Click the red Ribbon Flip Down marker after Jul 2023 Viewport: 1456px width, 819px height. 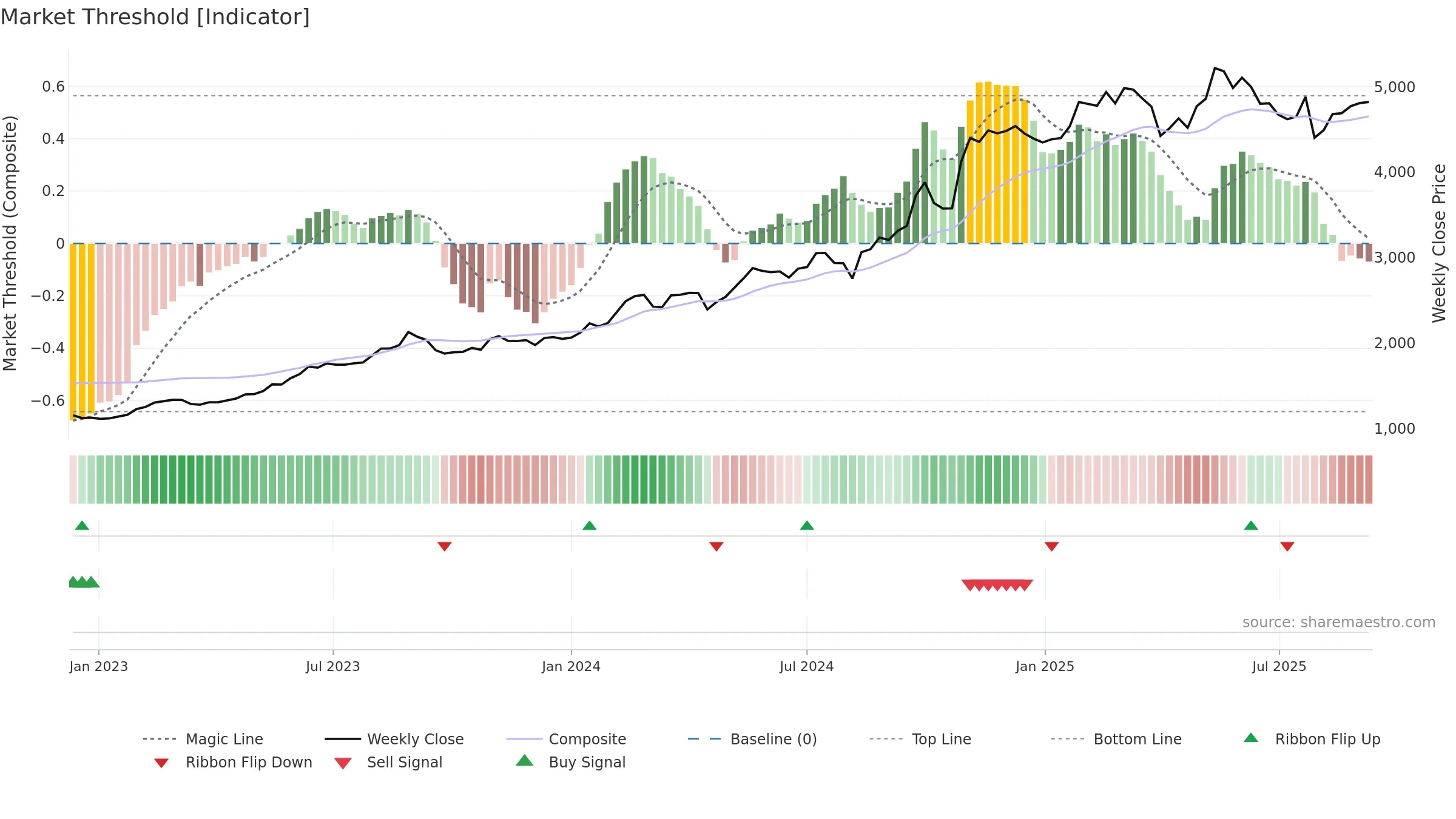pos(445,547)
